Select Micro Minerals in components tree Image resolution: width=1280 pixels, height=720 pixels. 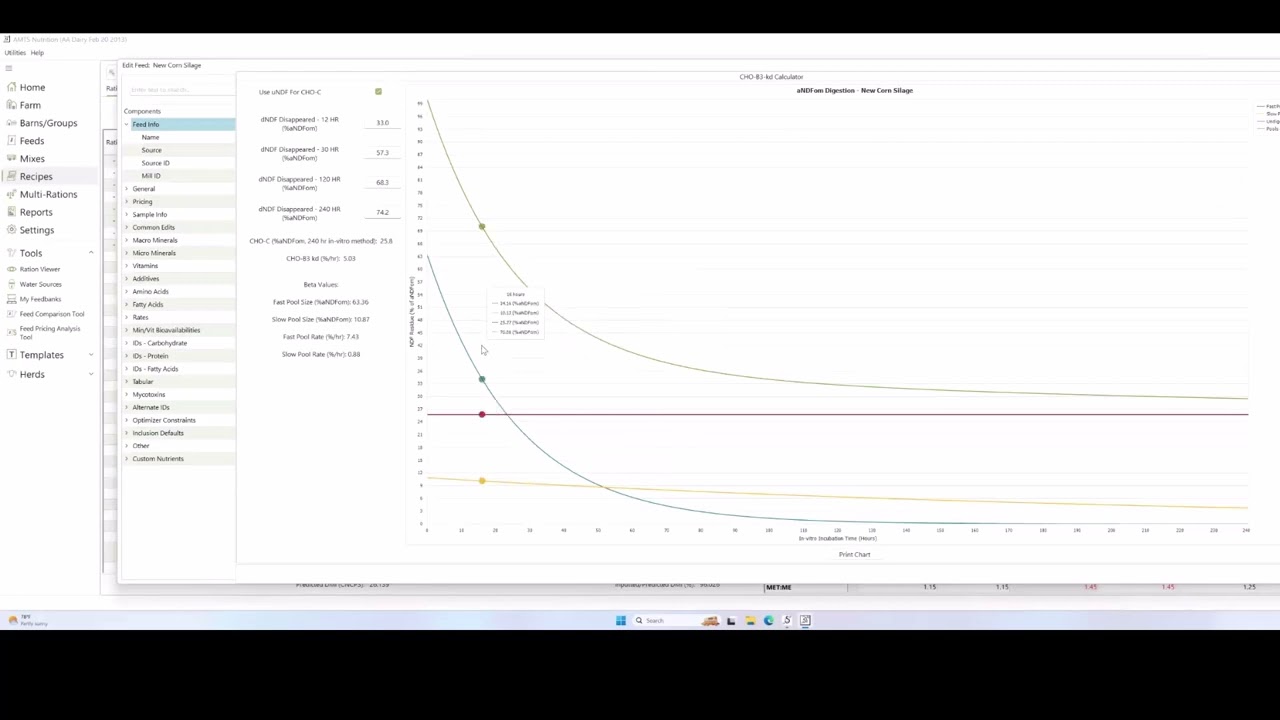point(154,253)
